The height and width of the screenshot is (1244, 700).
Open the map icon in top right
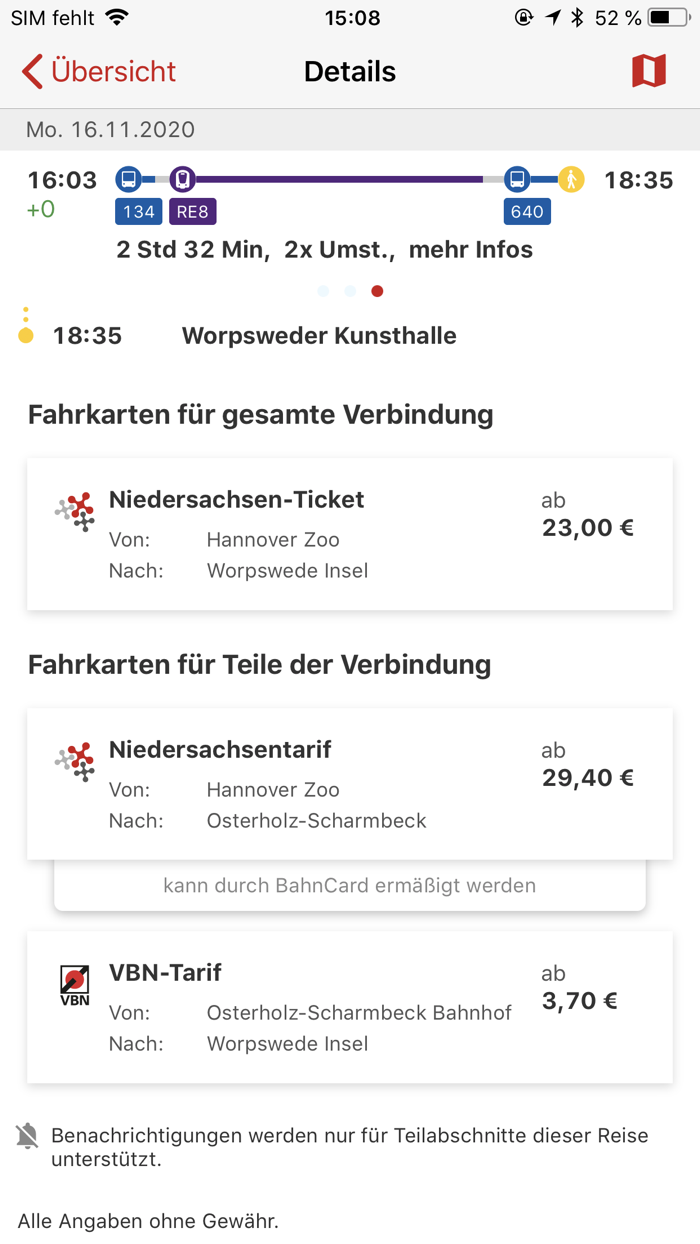point(650,70)
